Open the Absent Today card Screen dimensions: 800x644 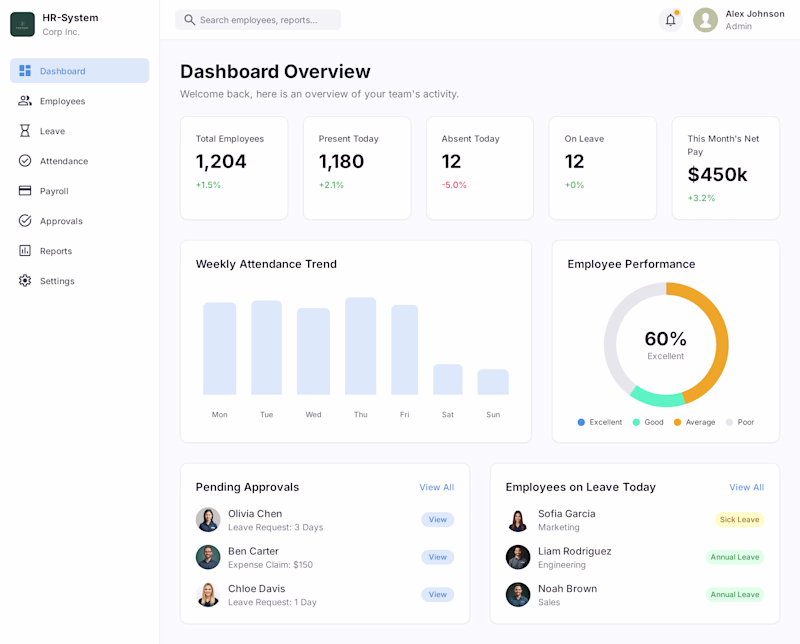point(480,168)
